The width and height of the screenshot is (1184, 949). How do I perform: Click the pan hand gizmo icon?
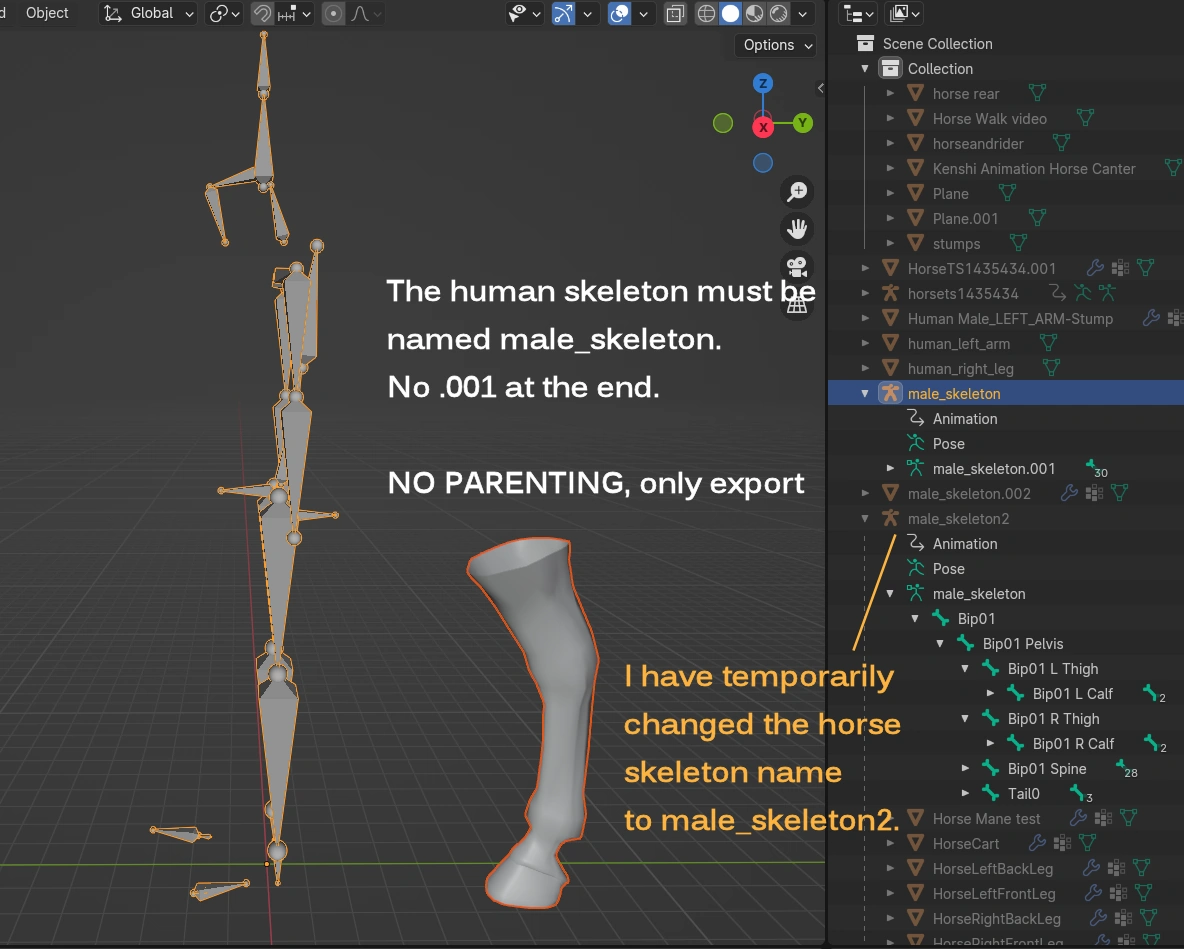coord(797,229)
